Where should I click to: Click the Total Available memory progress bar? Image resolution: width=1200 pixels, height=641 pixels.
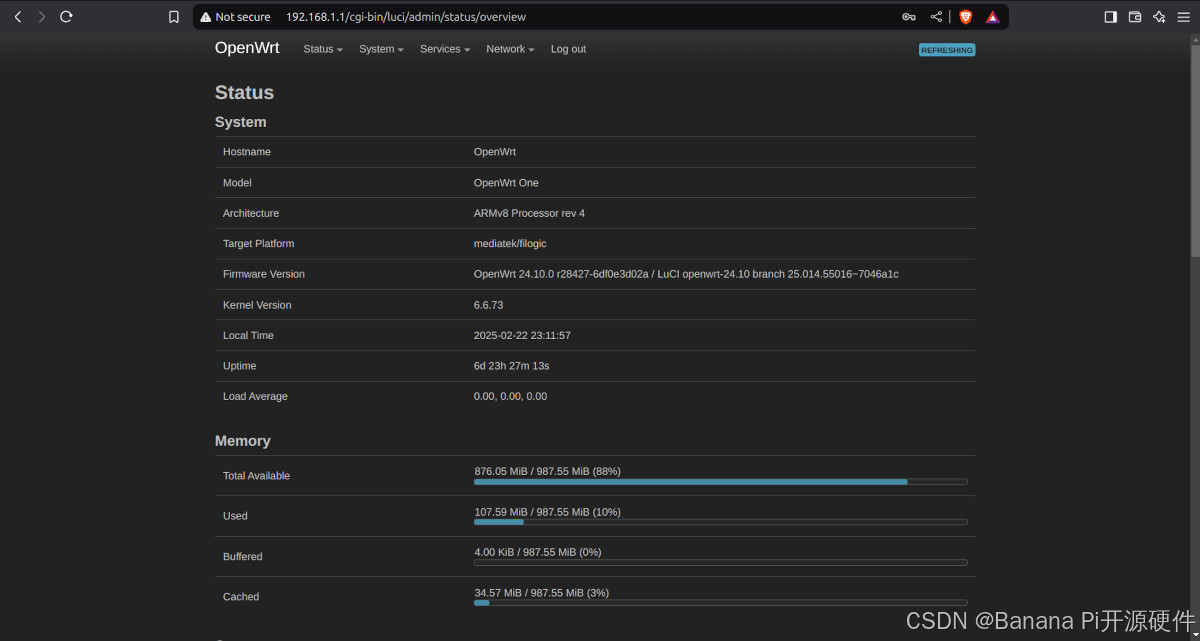[721, 482]
